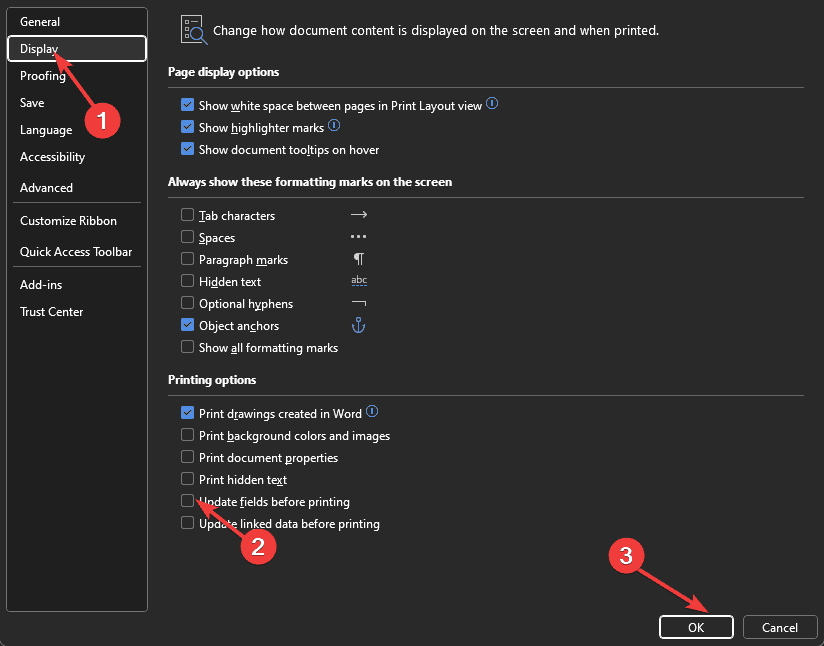Check Paragraph marks option

(x=187, y=259)
